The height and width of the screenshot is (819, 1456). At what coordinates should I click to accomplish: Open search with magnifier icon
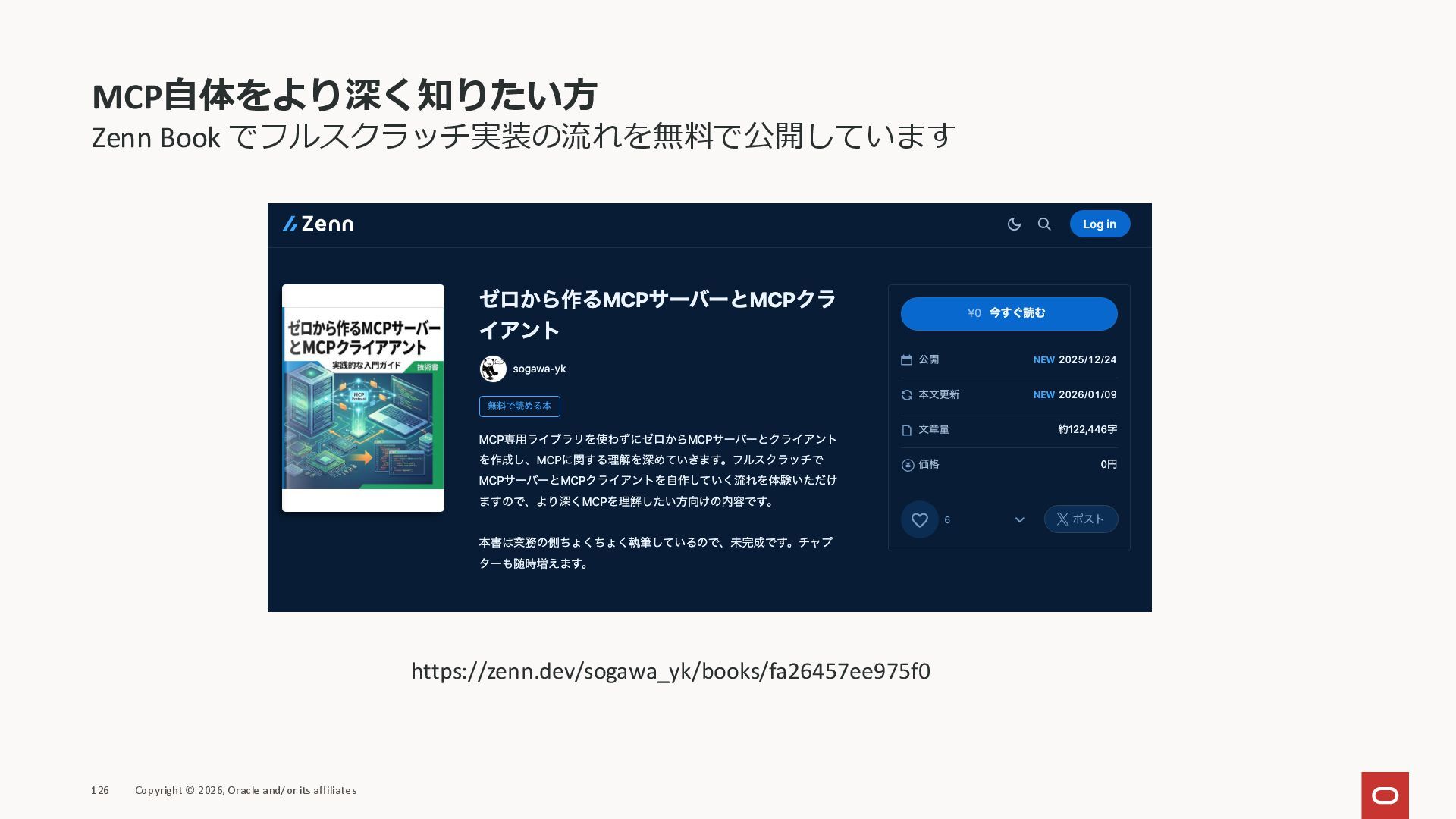[1044, 224]
